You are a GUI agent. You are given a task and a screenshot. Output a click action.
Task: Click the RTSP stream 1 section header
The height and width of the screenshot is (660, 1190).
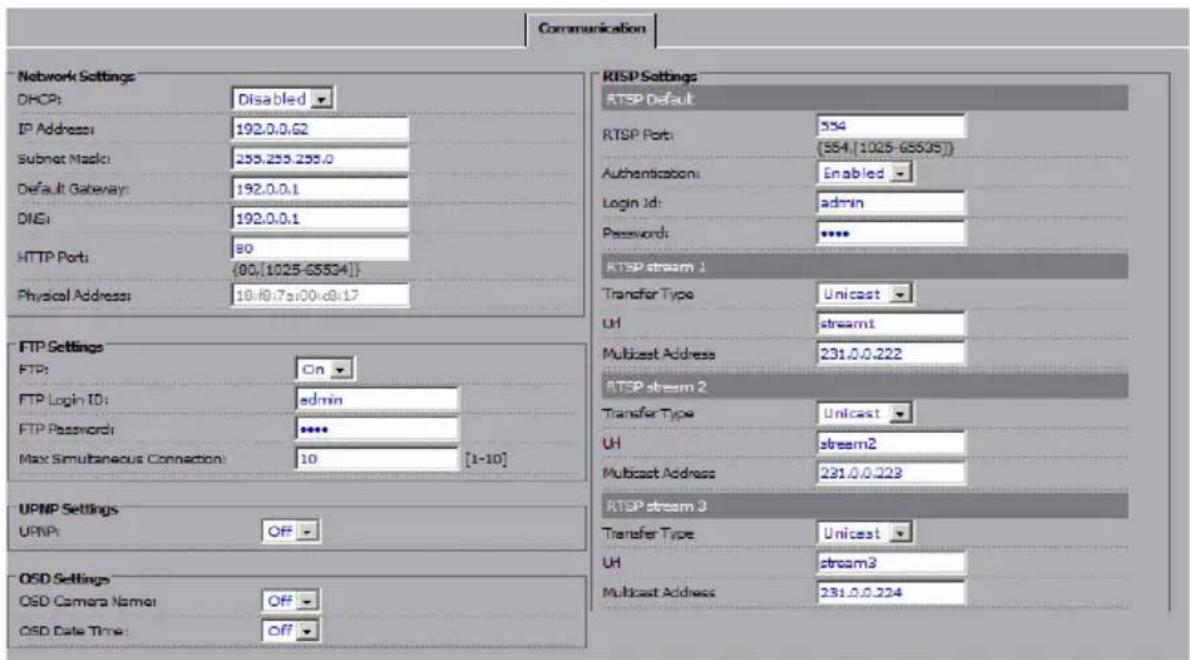coord(864,267)
